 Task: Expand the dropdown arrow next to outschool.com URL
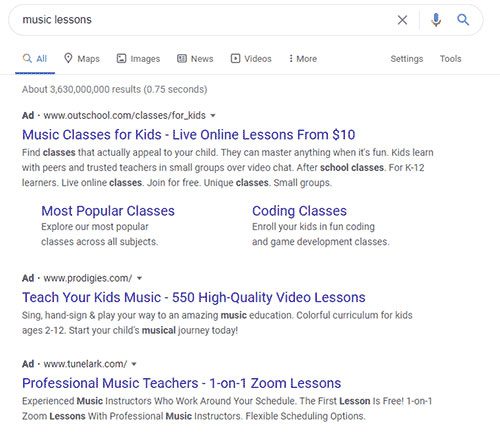coord(213,116)
